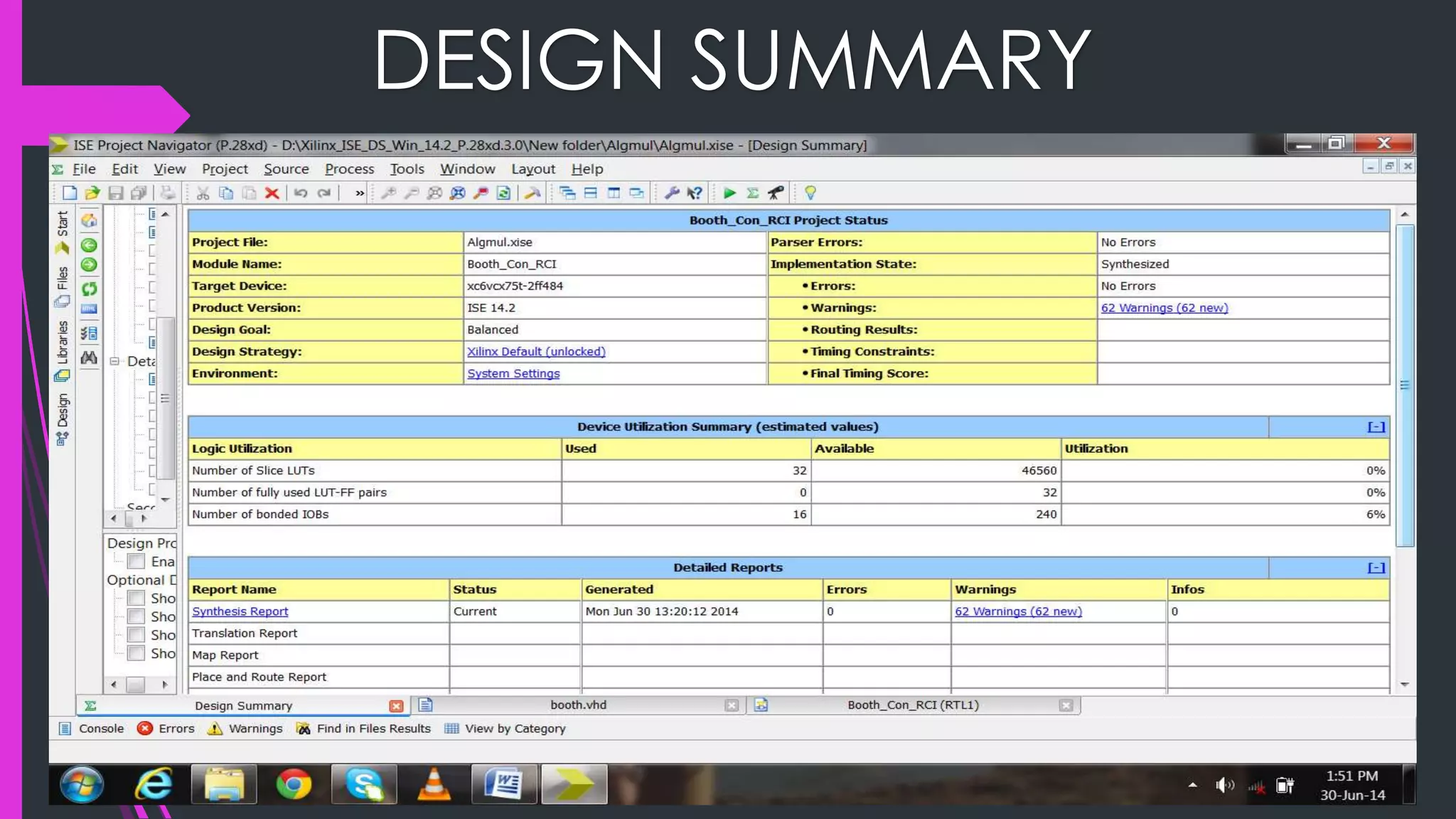Select the Libraries side tab
Image resolution: width=1456 pixels, height=819 pixels.
(63, 350)
